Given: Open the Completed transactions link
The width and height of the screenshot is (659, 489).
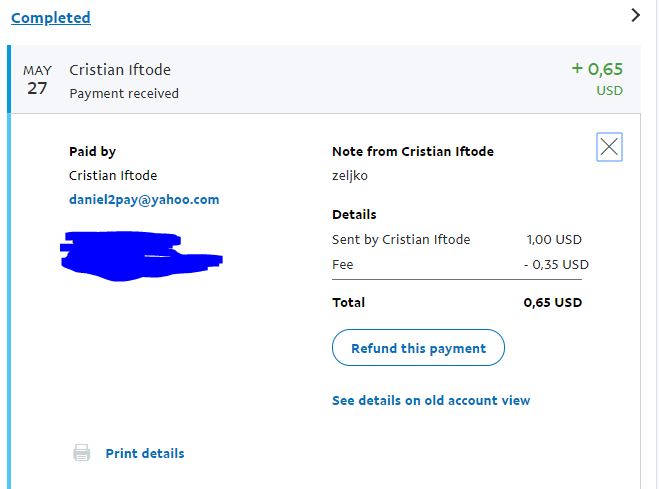Looking at the screenshot, I should click(x=50, y=18).
